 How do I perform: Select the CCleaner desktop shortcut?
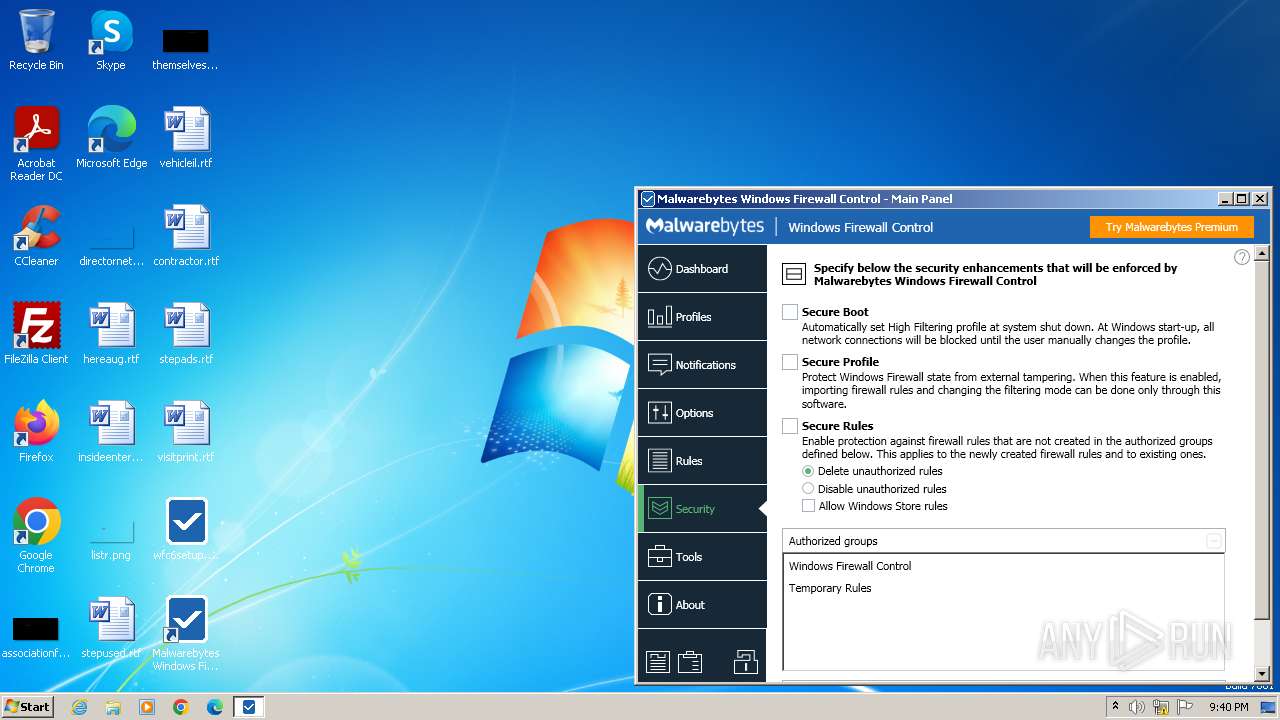coord(36,236)
